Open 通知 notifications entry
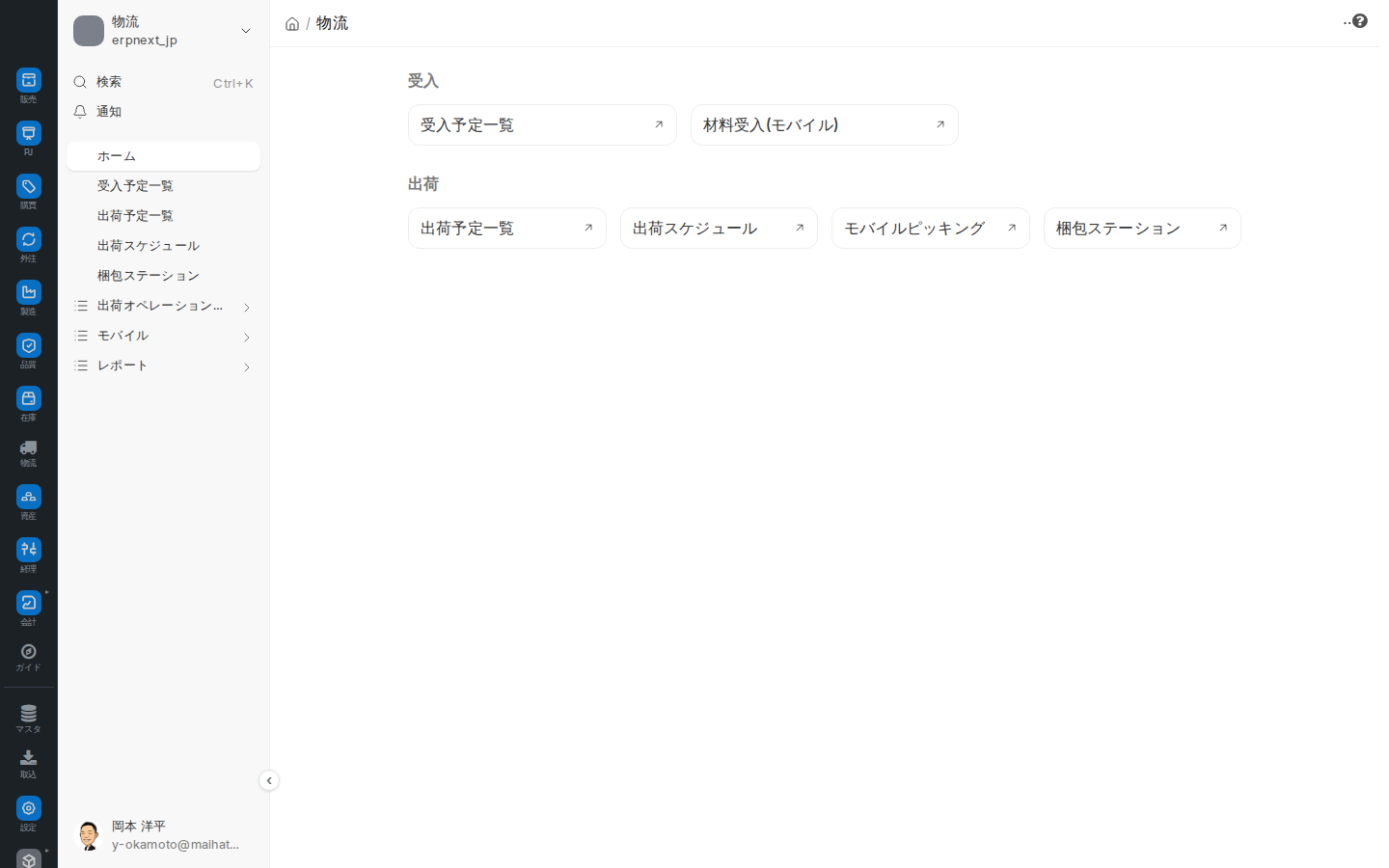Screen dimensions: 1389x868 tap(163, 112)
